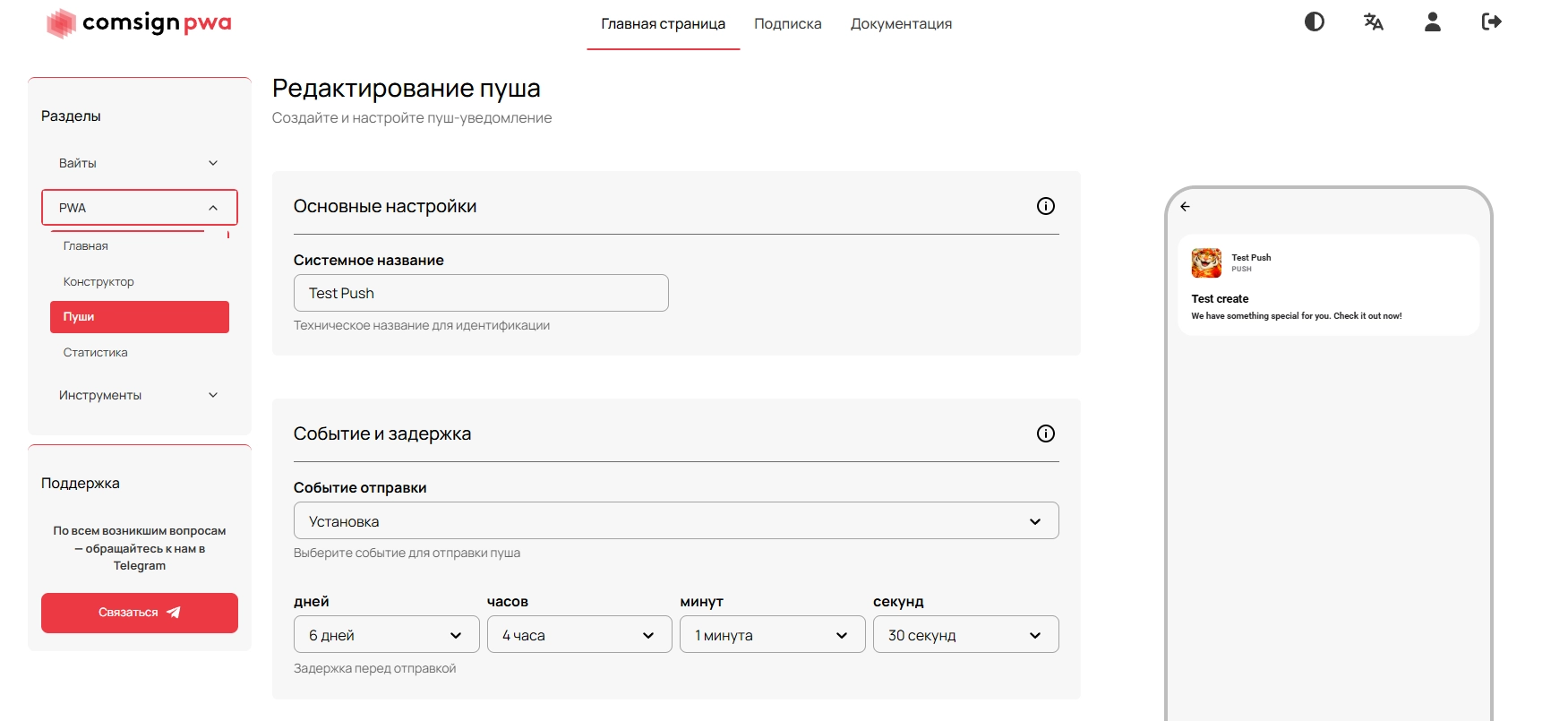The height and width of the screenshot is (721, 1568).
Task: Click Задержка перед отправкой hint text
Action: tap(375, 668)
